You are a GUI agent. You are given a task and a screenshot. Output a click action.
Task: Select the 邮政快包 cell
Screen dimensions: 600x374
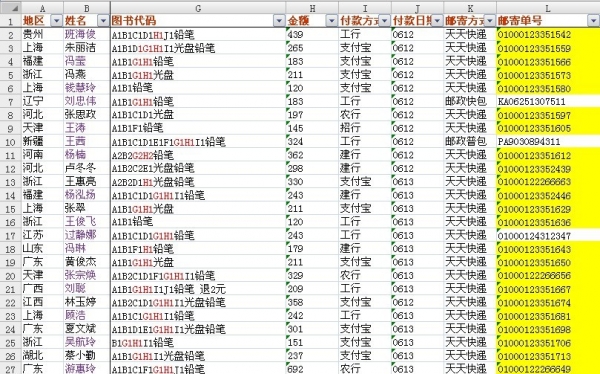pyautogui.click(x=470, y=101)
